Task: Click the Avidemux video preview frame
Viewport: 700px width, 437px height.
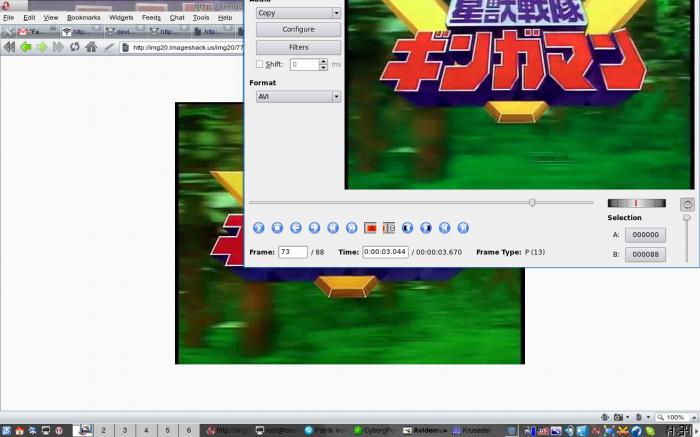Action: (519, 94)
